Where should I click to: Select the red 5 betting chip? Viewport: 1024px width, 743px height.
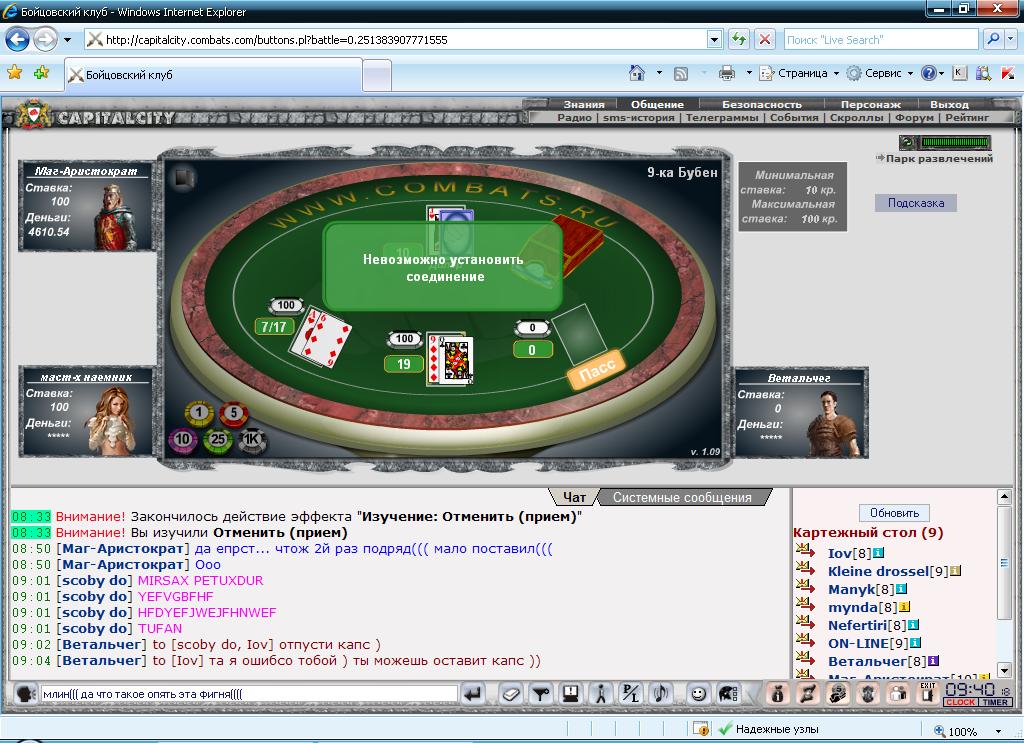click(233, 413)
